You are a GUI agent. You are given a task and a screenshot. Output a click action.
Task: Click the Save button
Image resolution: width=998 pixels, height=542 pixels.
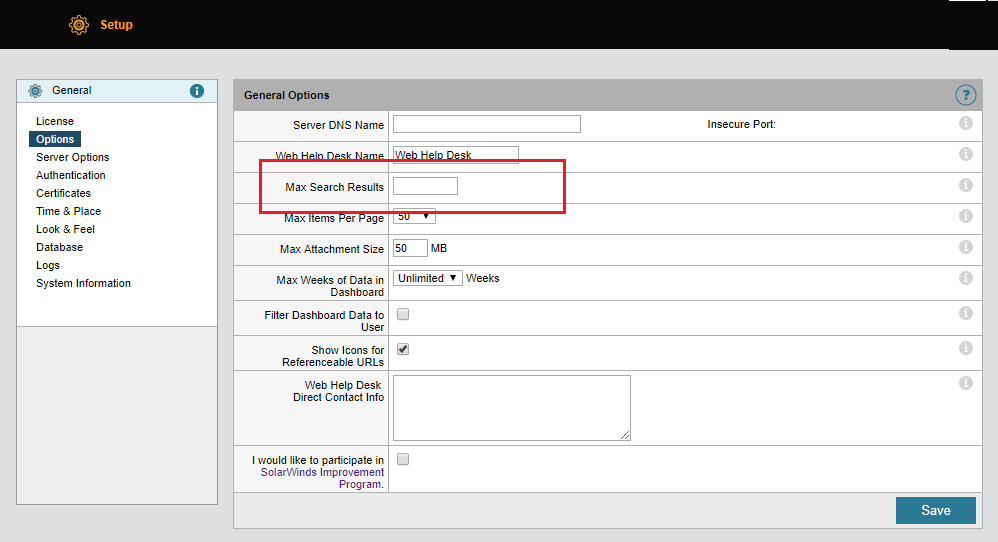936,510
